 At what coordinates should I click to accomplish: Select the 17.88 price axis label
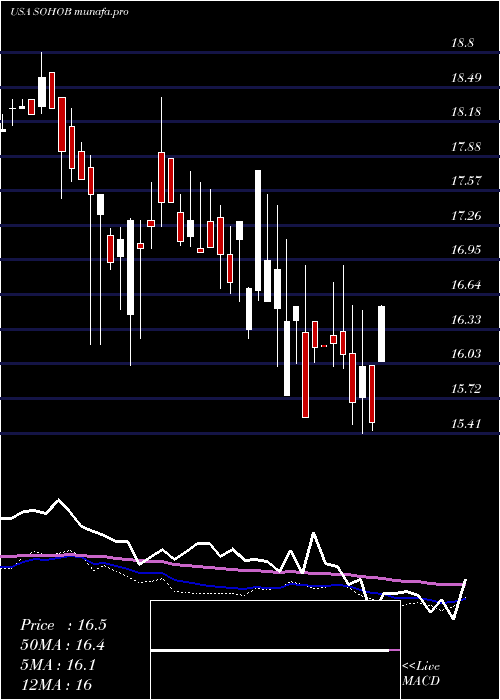click(x=466, y=147)
